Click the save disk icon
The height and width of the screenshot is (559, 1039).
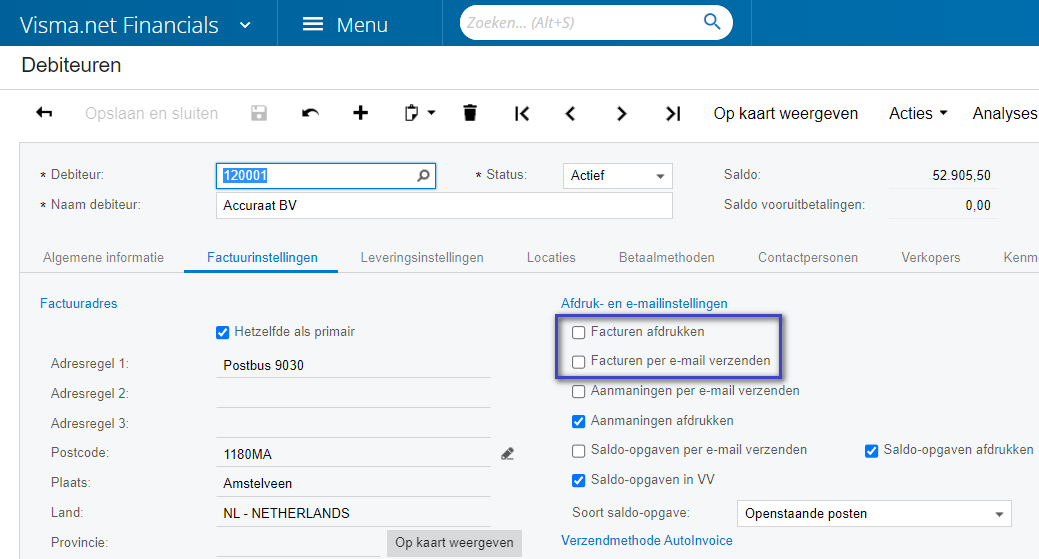click(x=259, y=113)
